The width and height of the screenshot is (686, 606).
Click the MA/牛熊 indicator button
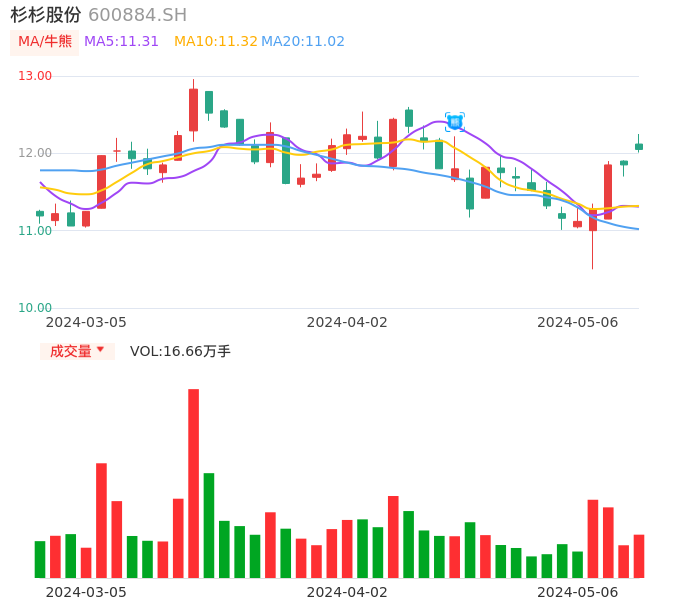point(44,42)
